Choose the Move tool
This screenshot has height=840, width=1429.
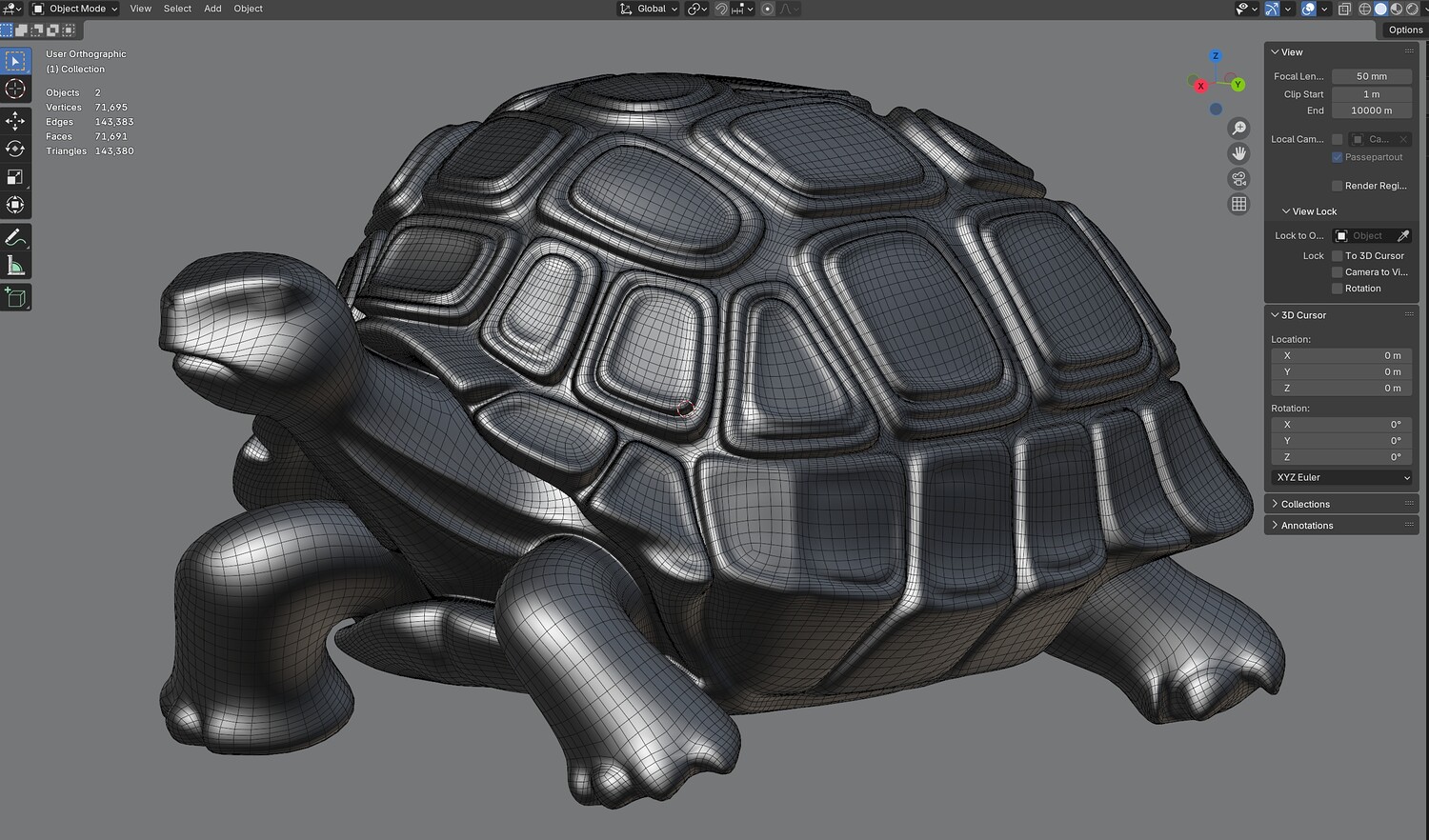(15, 120)
